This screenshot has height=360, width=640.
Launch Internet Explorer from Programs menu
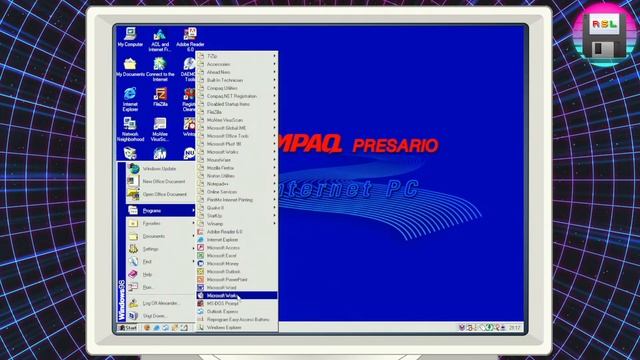237,240
